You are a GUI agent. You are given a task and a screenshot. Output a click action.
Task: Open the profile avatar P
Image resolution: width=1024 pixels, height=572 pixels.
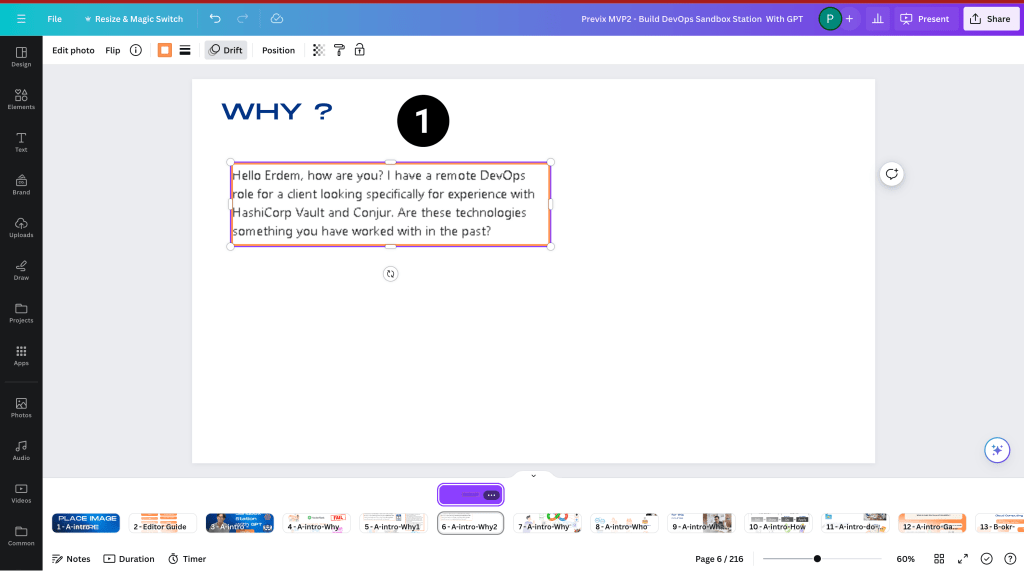[829, 19]
